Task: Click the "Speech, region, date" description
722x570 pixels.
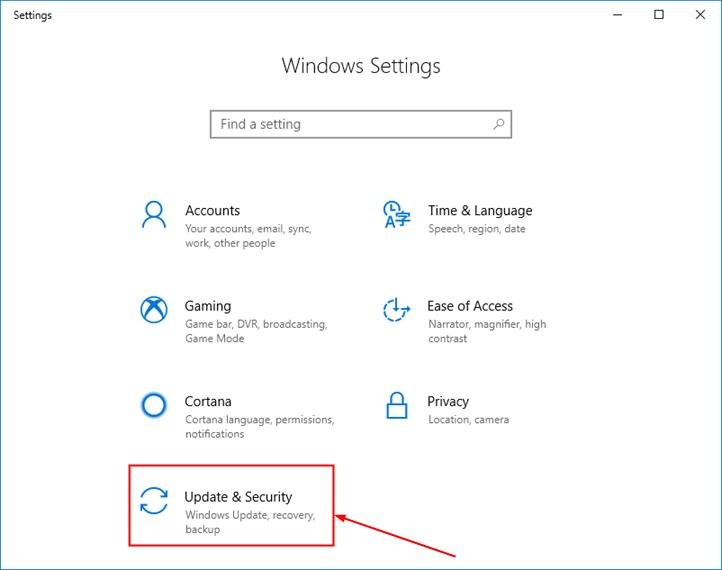Action: click(x=477, y=229)
